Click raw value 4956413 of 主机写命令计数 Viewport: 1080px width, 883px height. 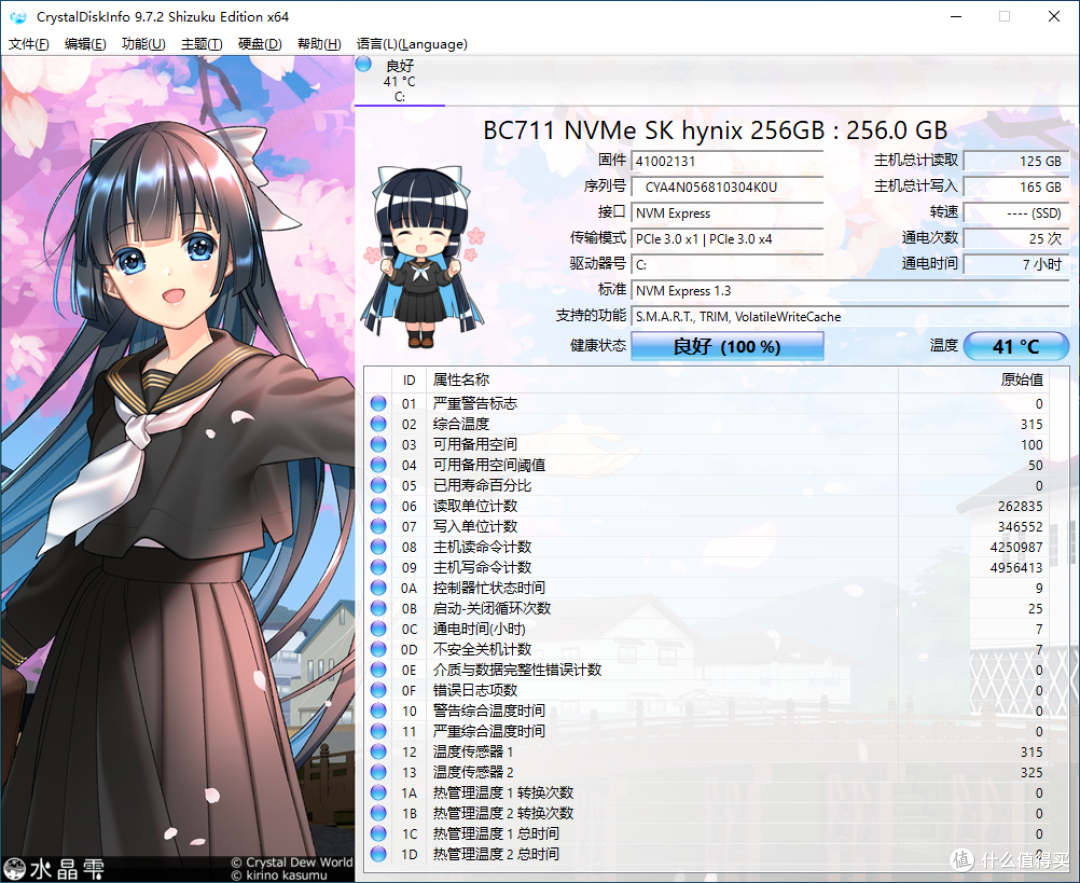click(x=1016, y=568)
